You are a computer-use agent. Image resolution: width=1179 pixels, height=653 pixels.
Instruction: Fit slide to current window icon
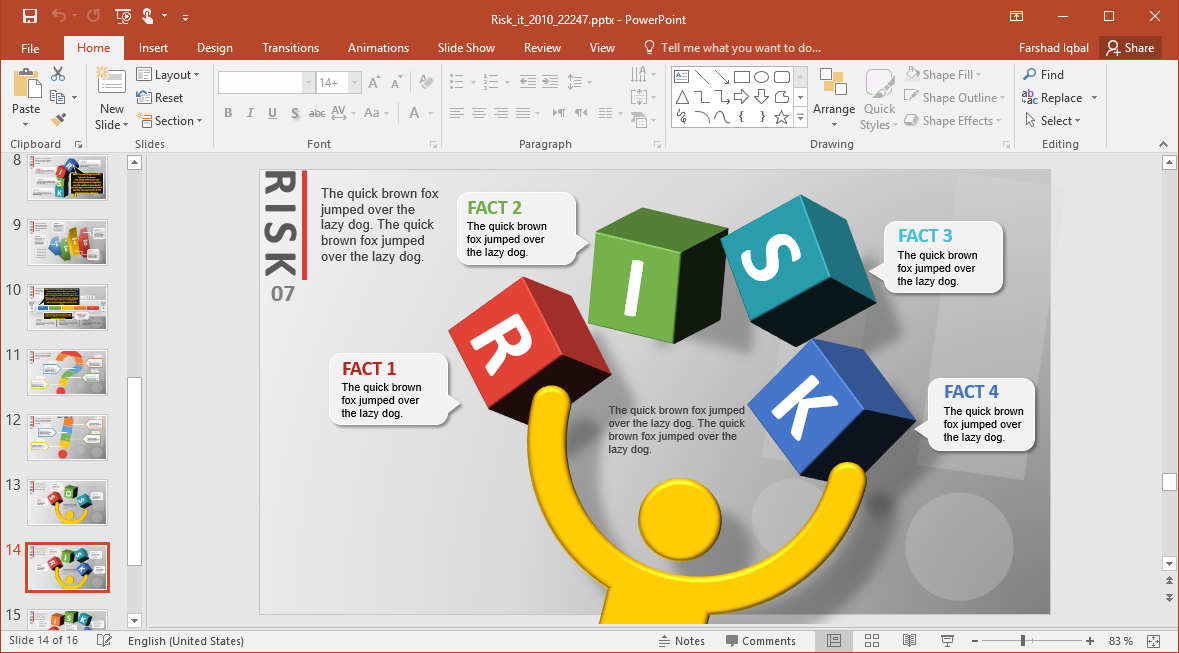click(1154, 641)
